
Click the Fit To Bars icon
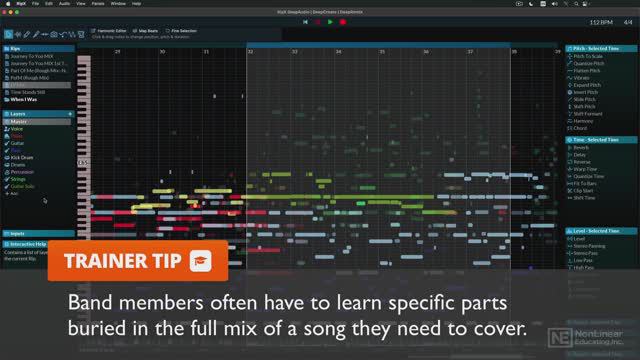click(x=570, y=184)
